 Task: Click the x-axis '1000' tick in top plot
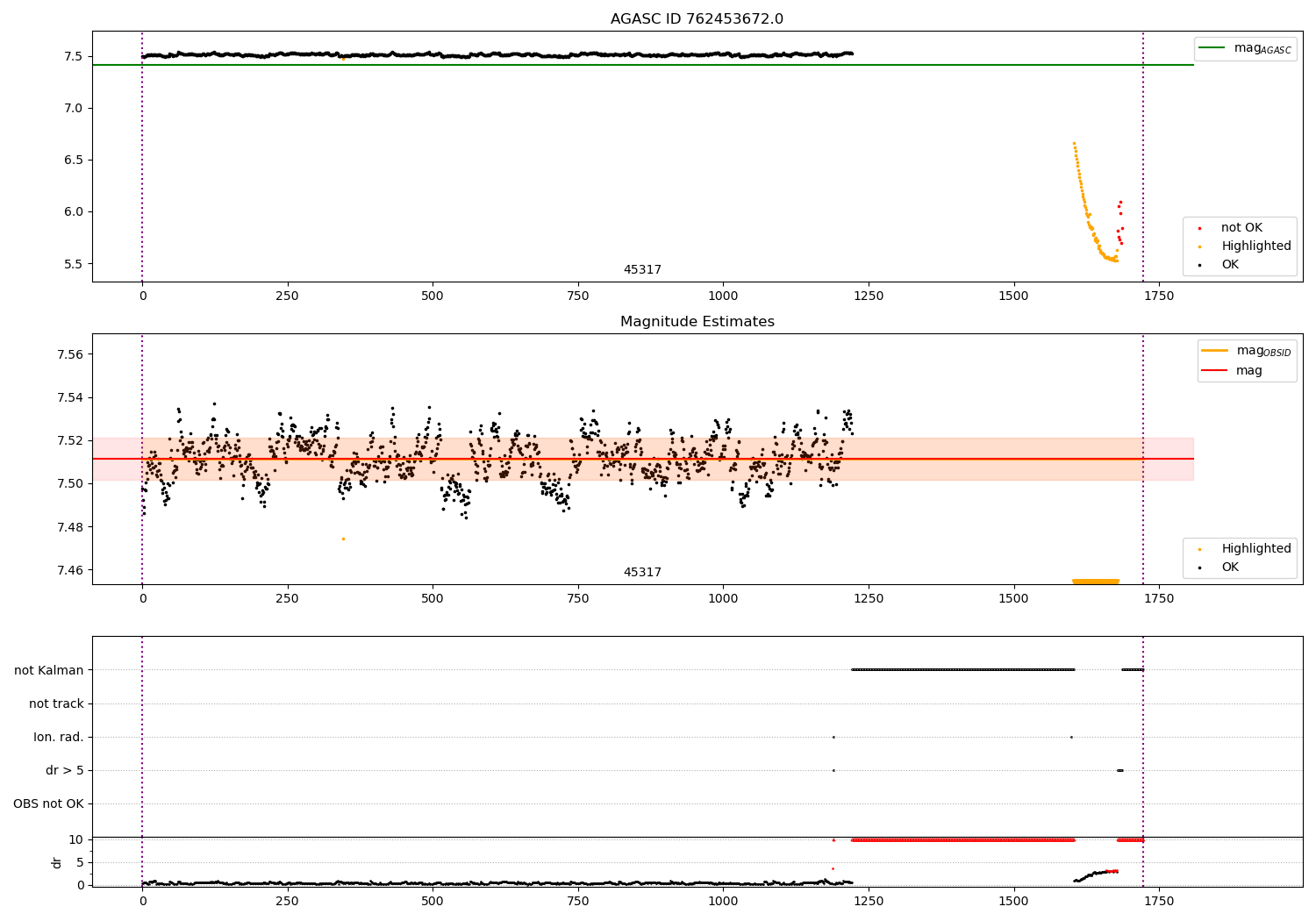pos(723,296)
